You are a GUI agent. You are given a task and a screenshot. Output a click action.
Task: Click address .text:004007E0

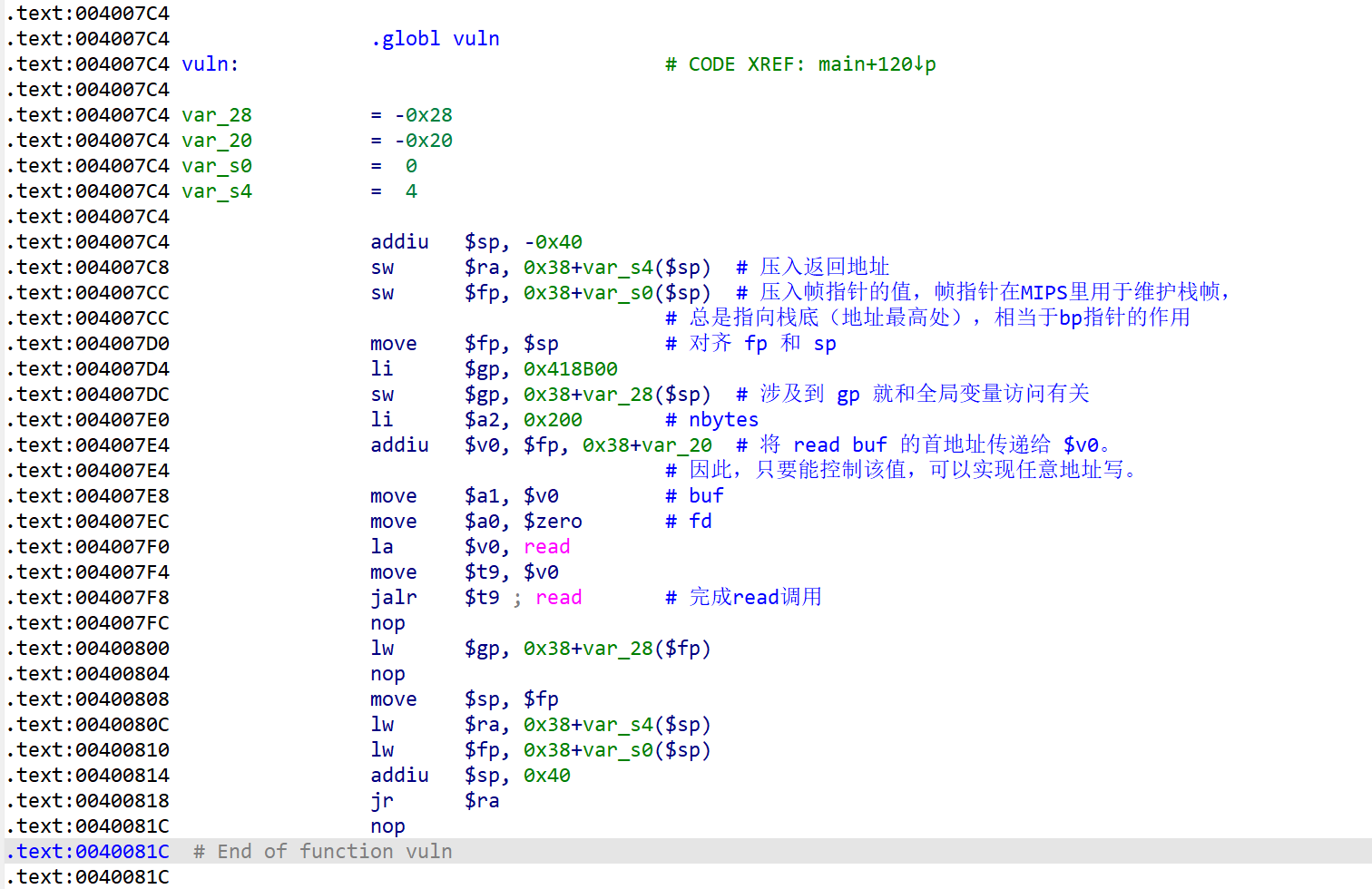click(x=88, y=420)
